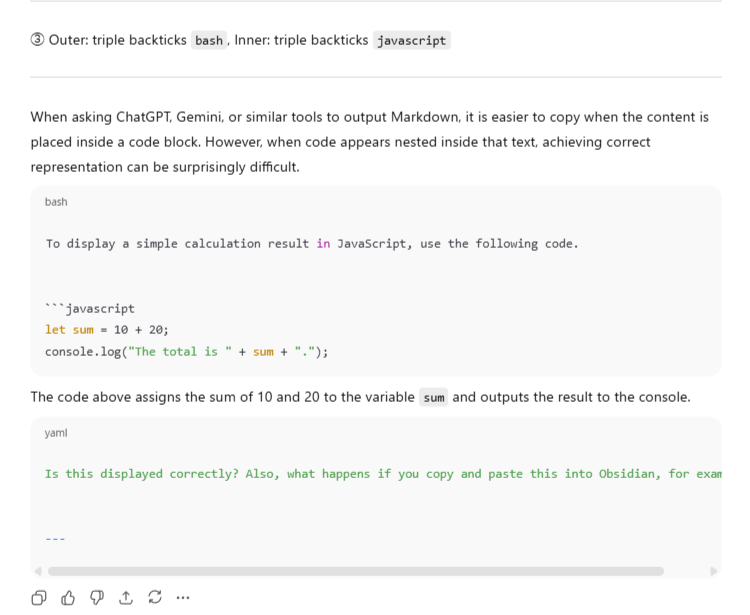
Task: Click the blue '---' separator in the yaml block
Action: coord(55,538)
